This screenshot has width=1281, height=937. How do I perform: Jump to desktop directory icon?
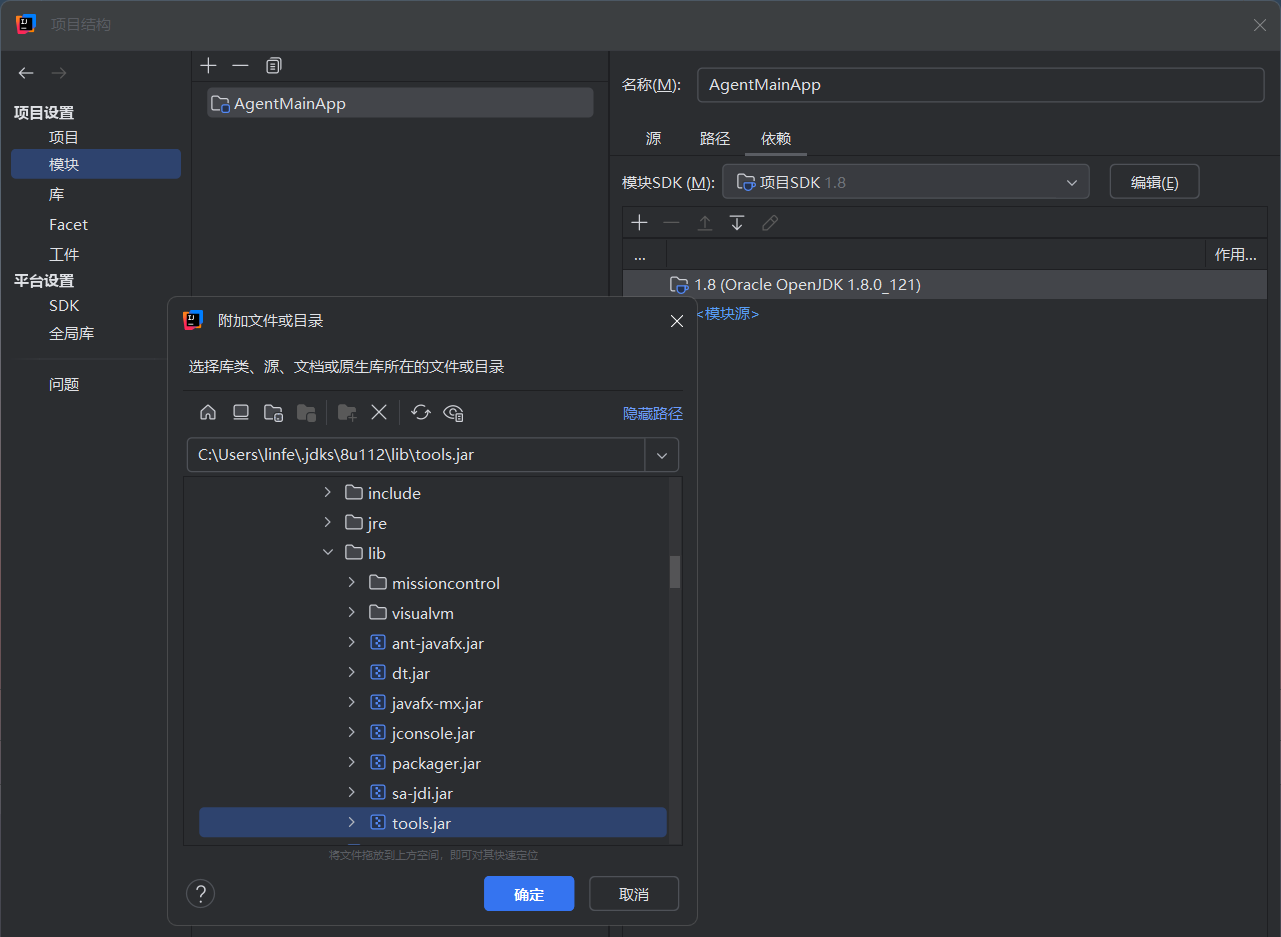[x=241, y=413]
